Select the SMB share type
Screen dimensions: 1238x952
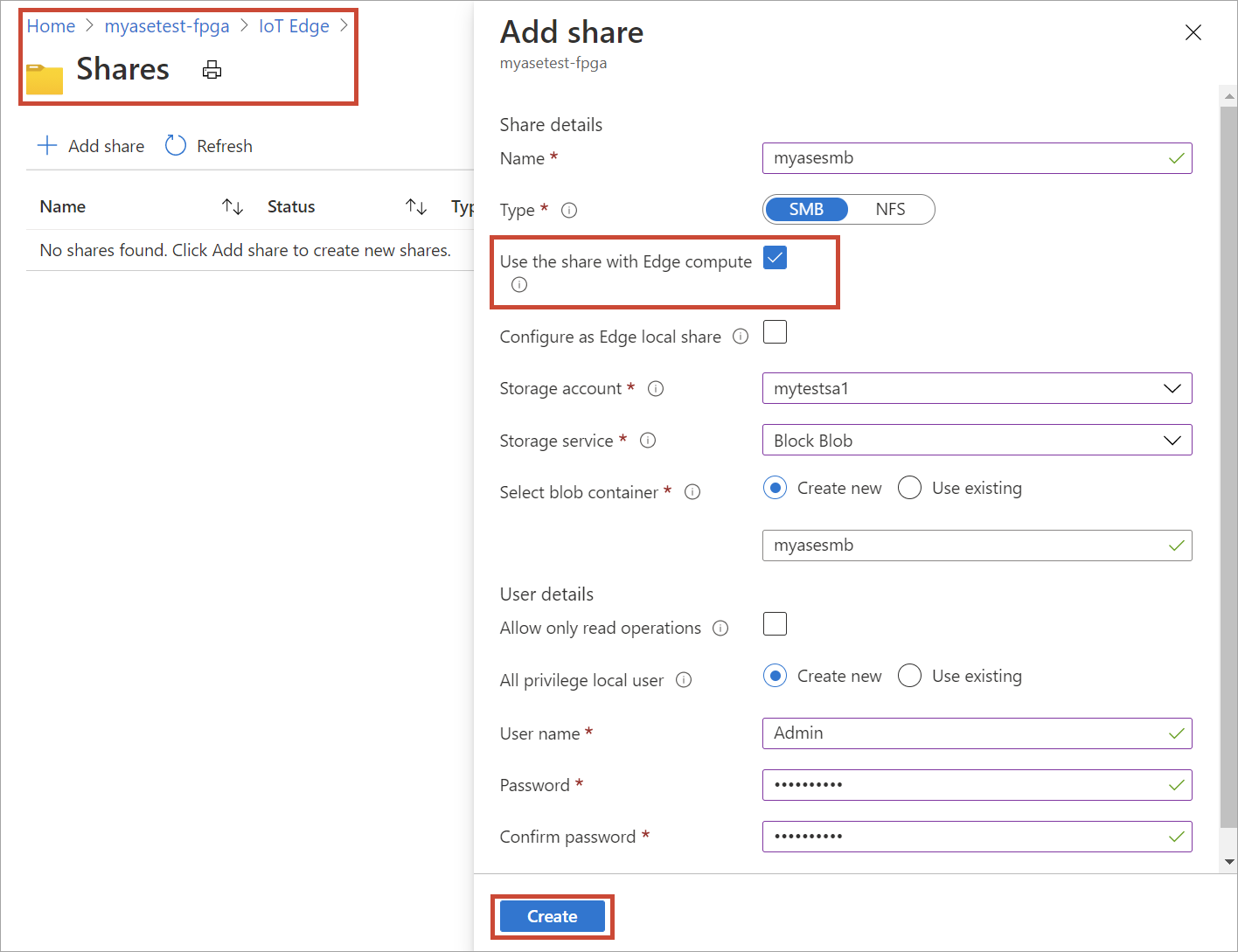[805, 209]
